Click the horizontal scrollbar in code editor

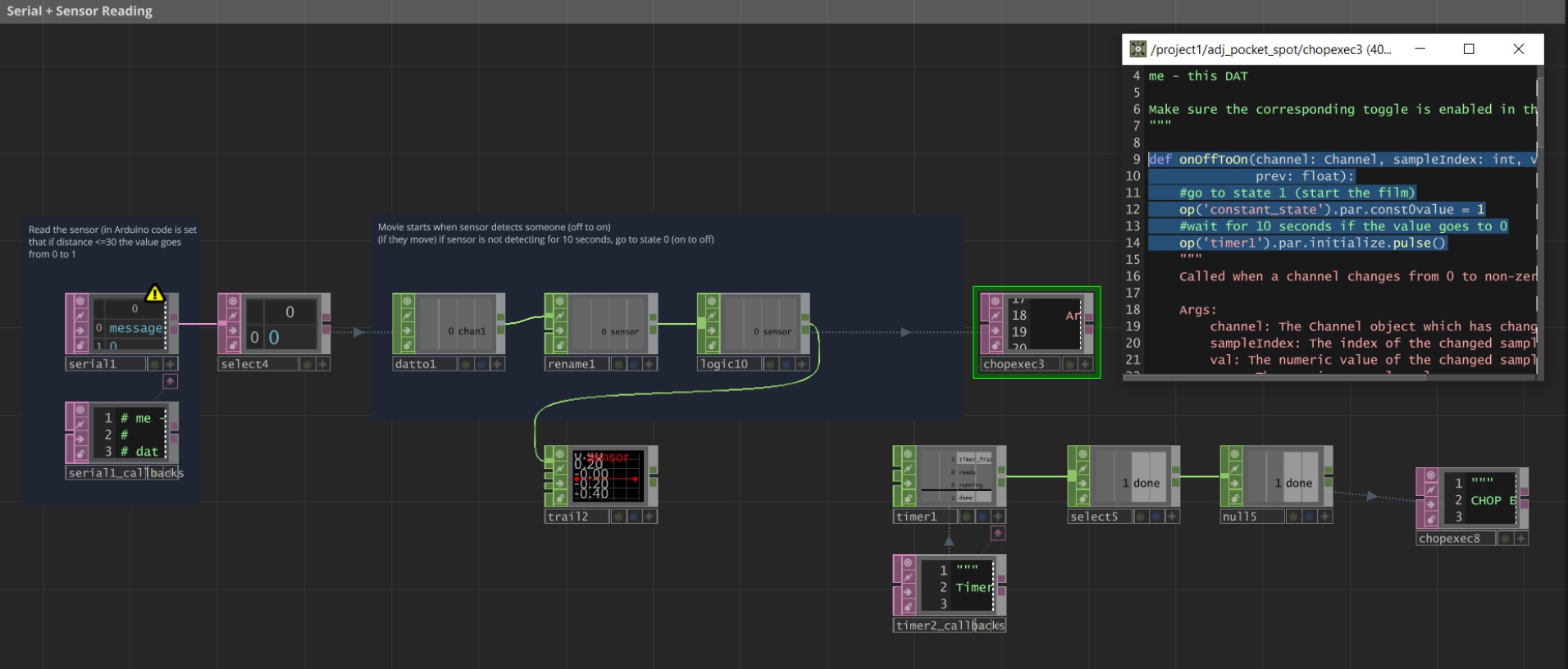coord(1275,376)
